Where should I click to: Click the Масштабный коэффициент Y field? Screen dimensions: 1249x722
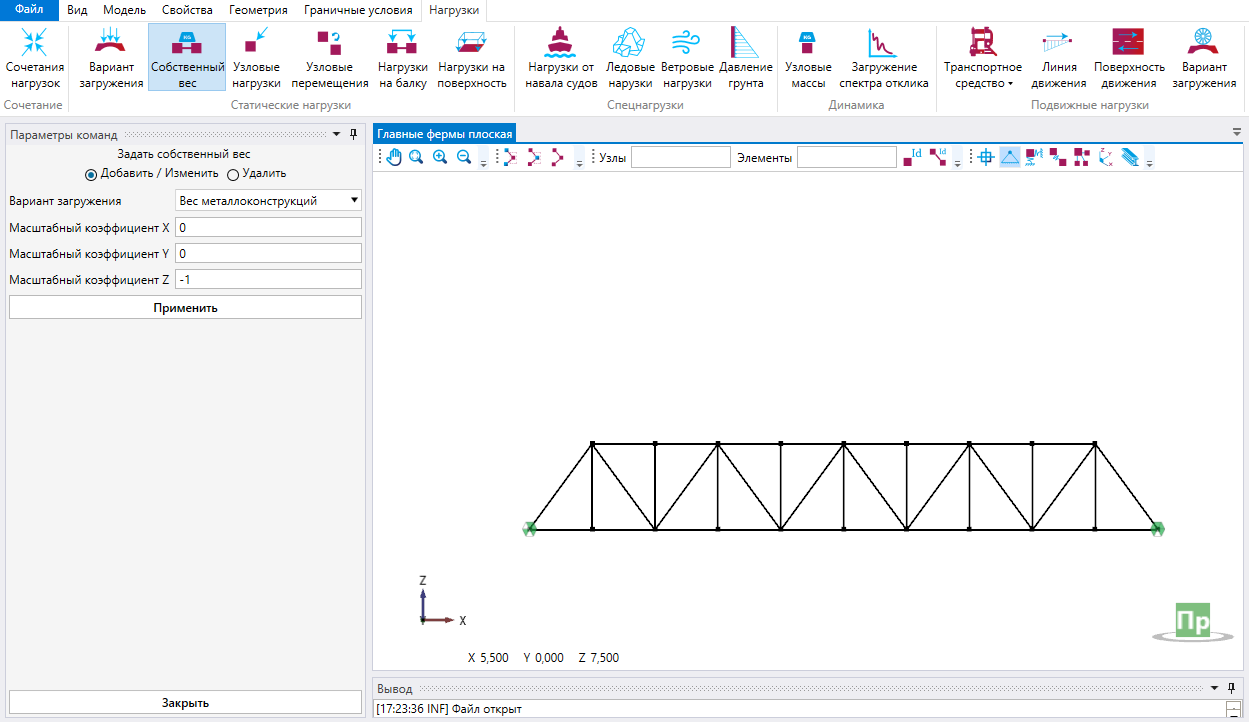pos(268,253)
